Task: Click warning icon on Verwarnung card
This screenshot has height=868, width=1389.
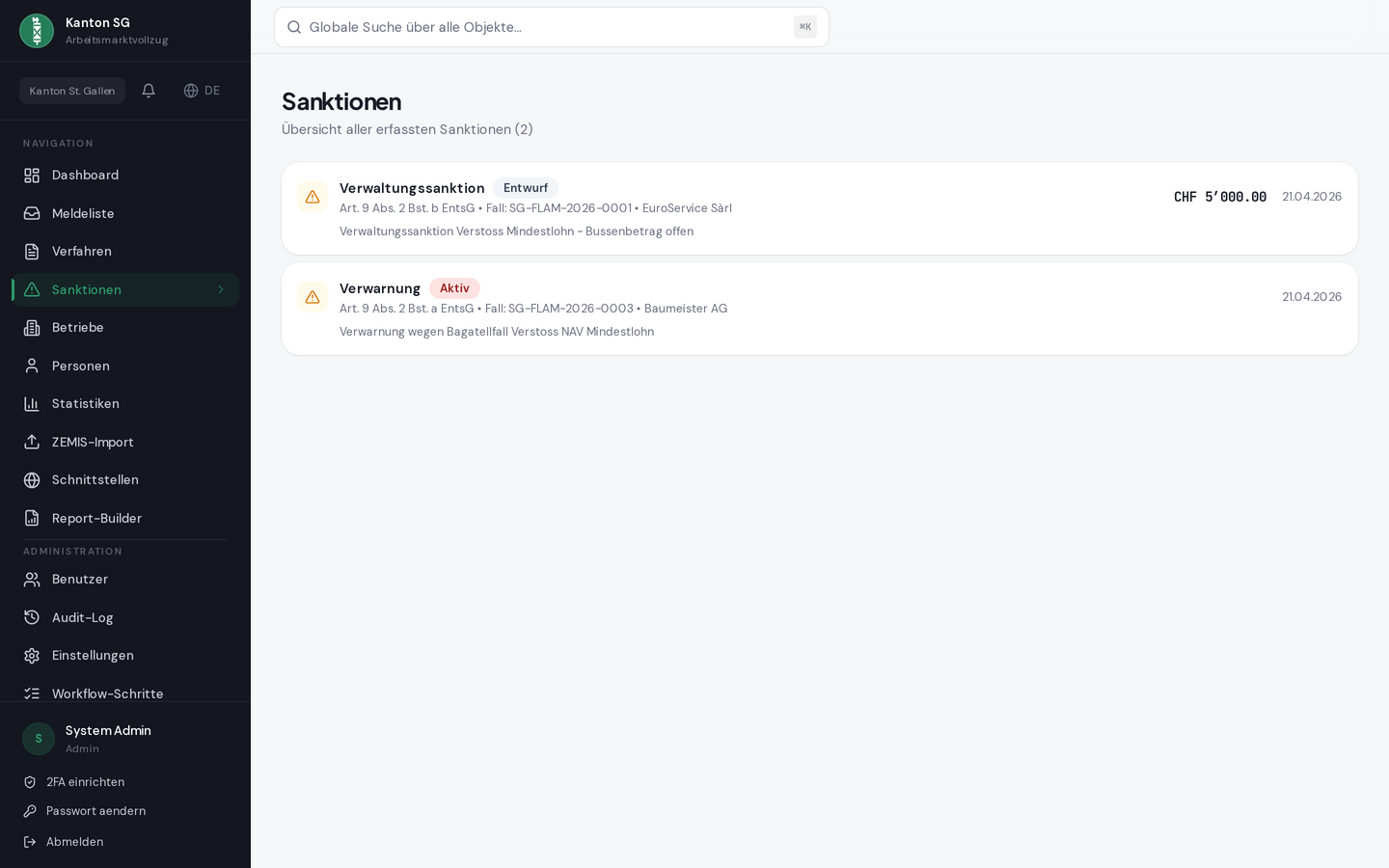Action: coord(313,297)
